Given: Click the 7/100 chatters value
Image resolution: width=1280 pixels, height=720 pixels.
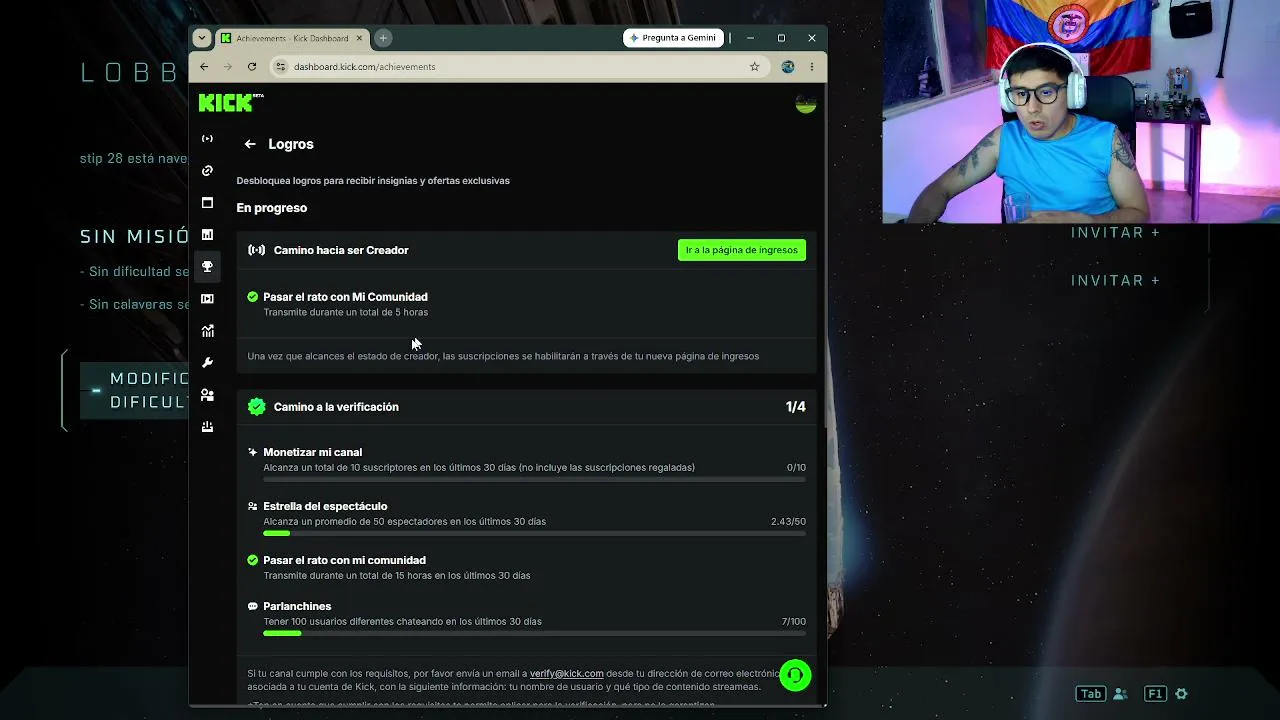Looking at the screenshot, I should (x=794, y=622).
